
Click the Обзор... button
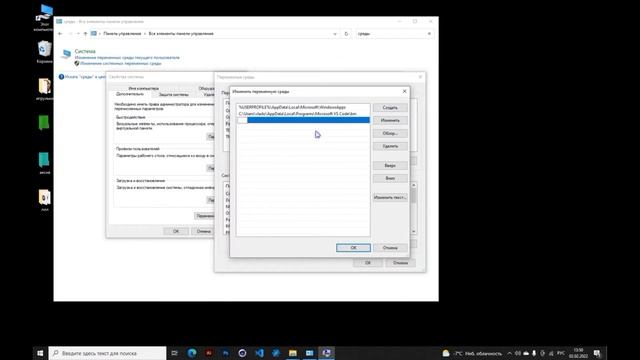pos(390,133)
